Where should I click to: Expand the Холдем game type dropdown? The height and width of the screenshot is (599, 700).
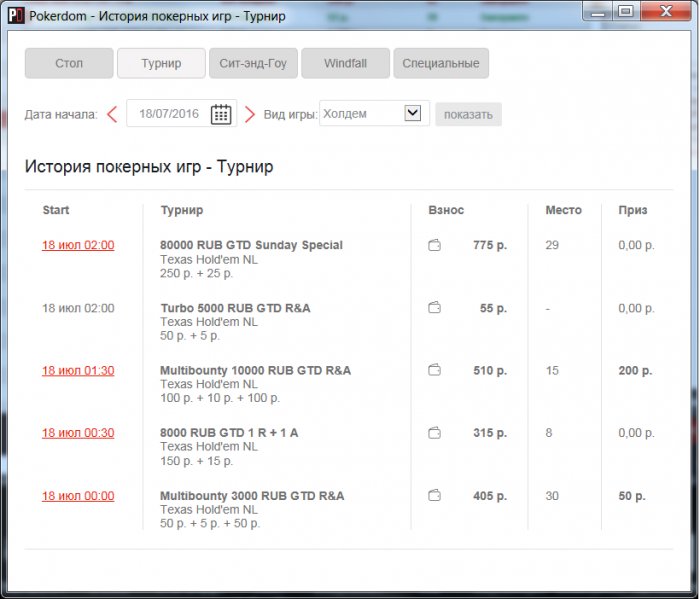point(412,114)
